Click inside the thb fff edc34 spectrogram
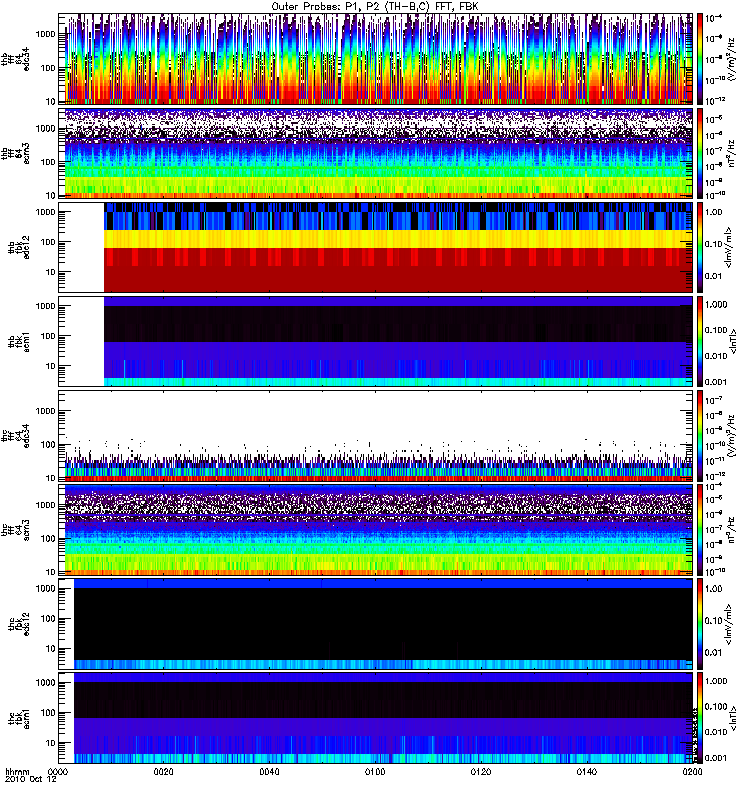The height and width of the screenshot is (800, 750). (375, 59)
